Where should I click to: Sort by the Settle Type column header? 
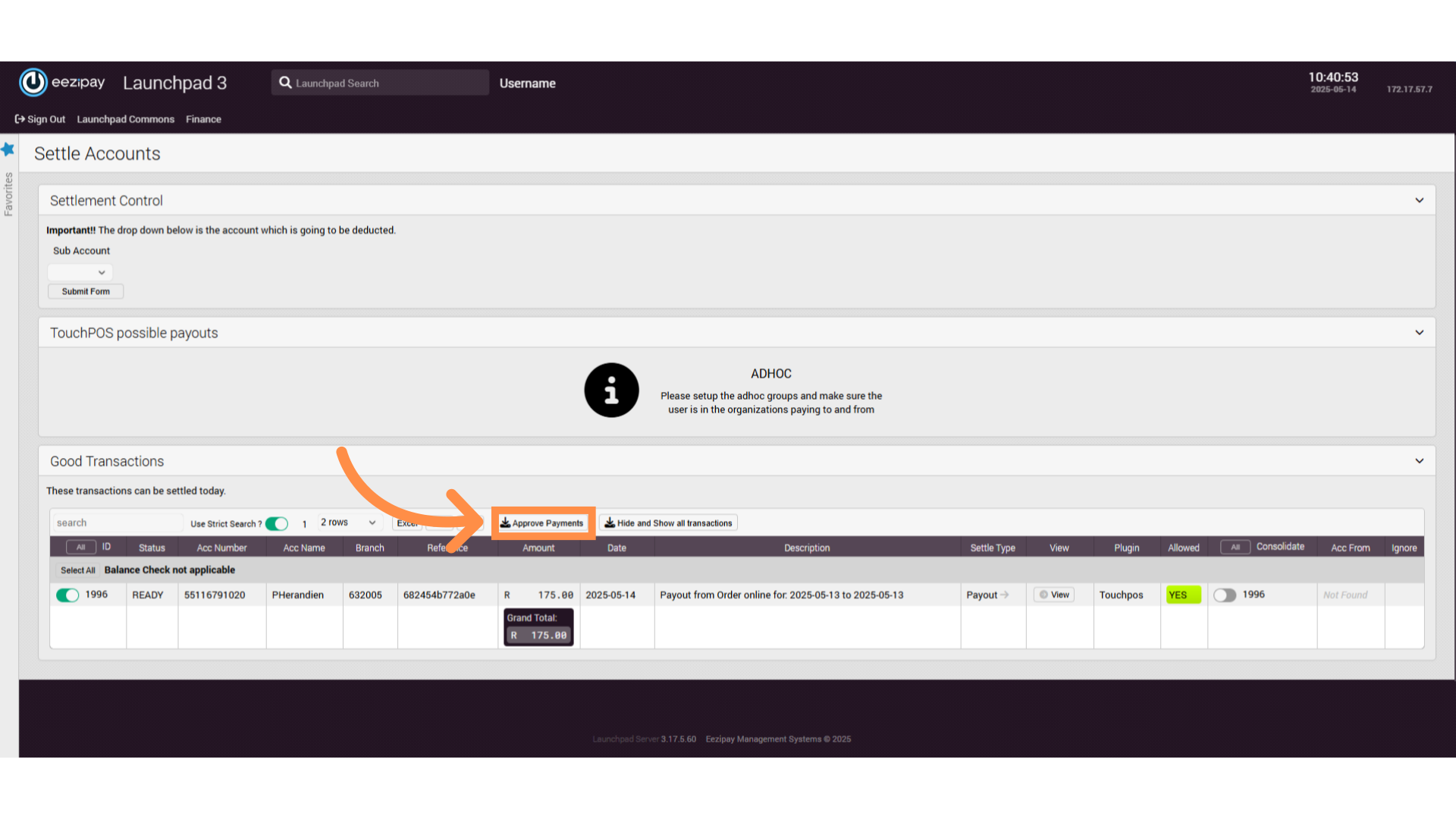[993, 548]
